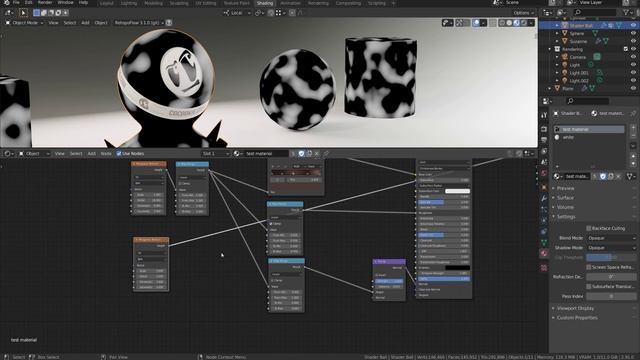Toggle the Subsurface Translucency checkbox
The width and height of the screenshot is (640, 360).
pyautogui.click(x=588, y=287)
